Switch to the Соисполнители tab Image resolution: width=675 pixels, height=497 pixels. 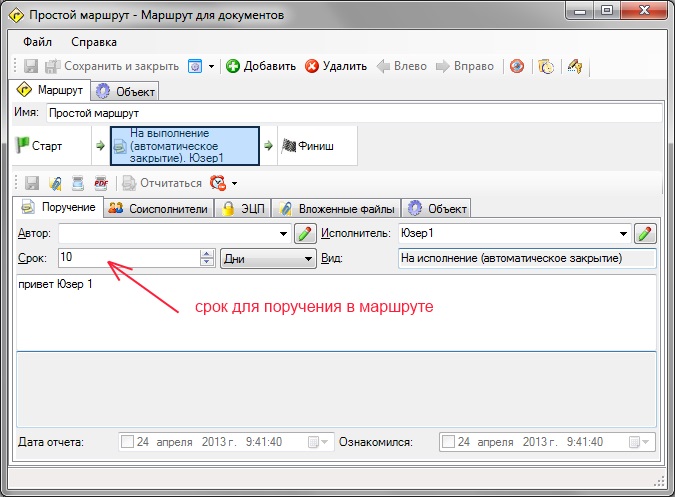tap(159, 208)
